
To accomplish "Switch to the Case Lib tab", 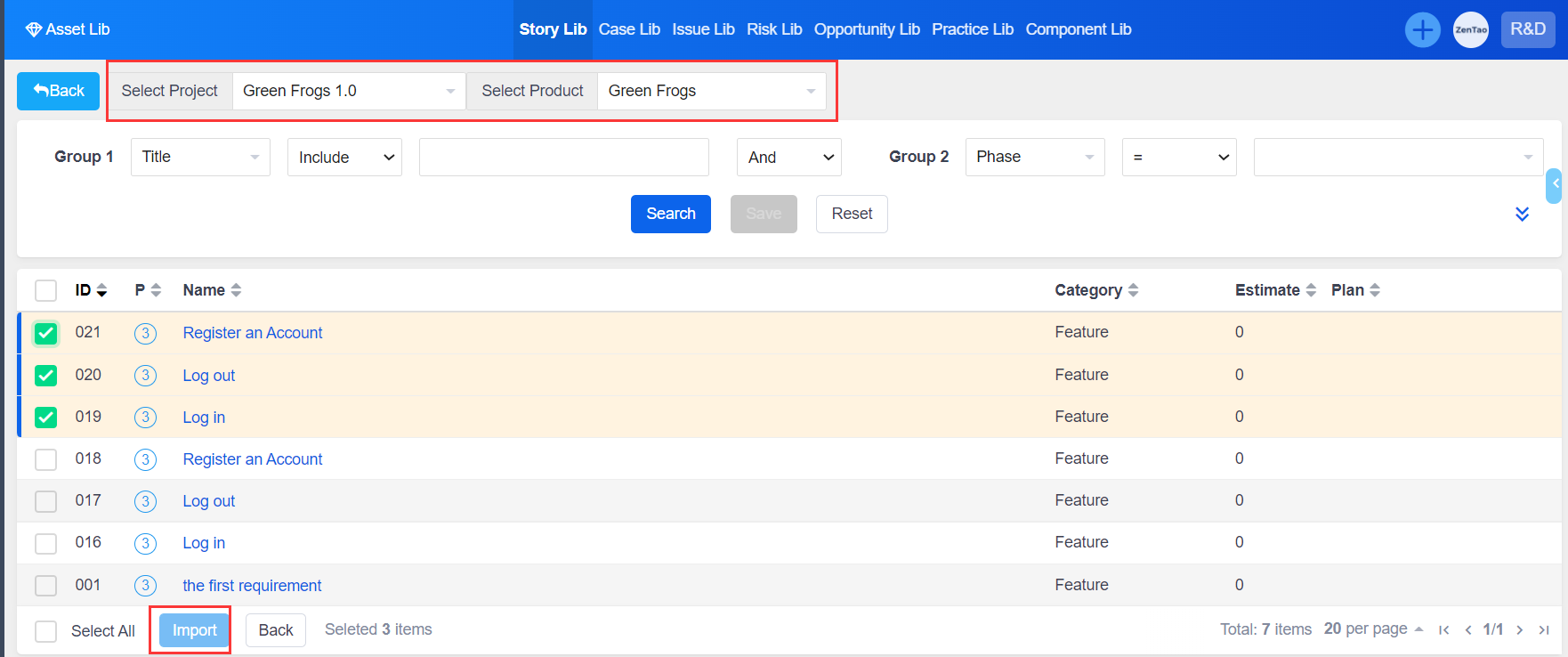I will (x=629, y=29).
